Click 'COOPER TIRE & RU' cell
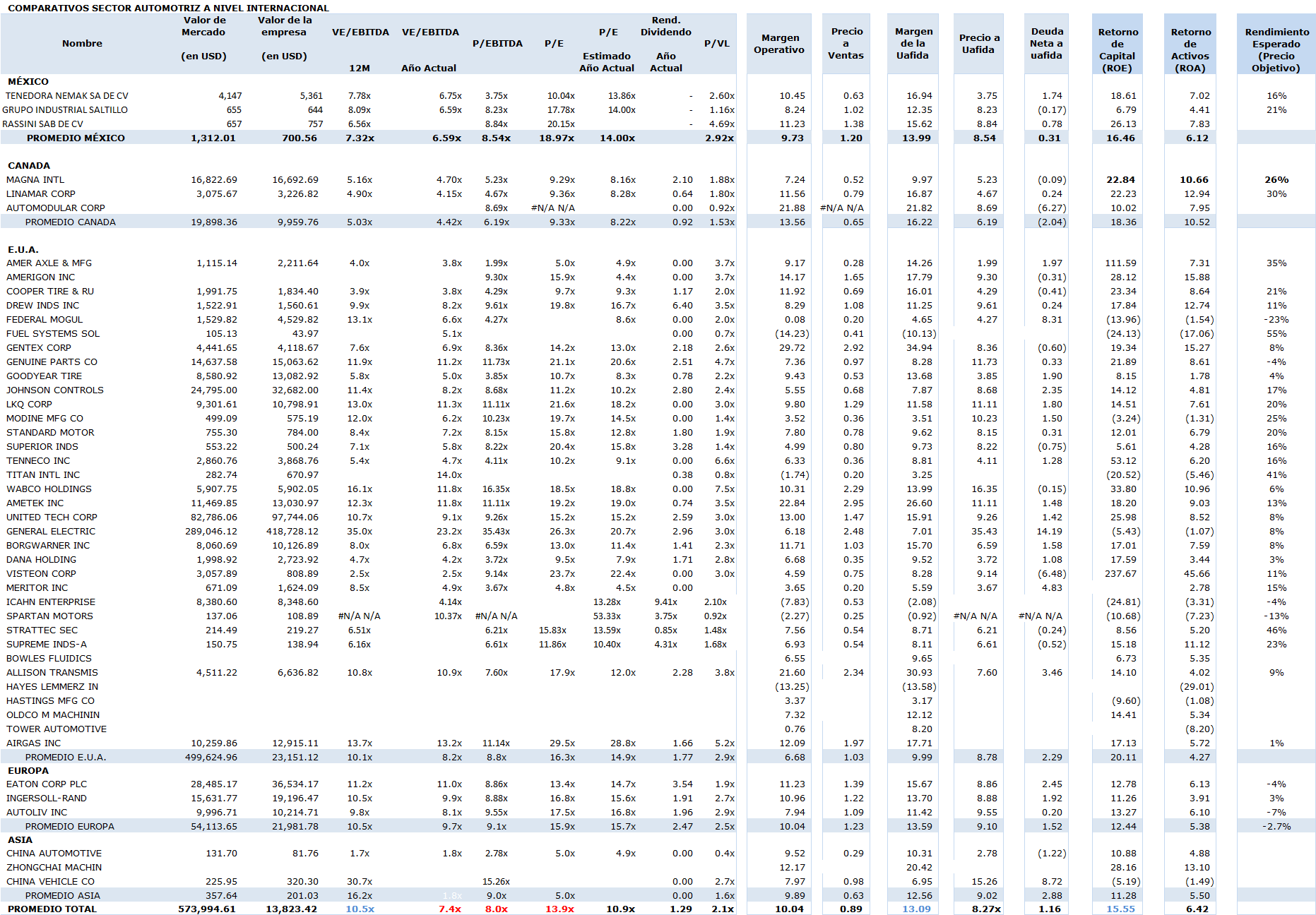1316x915 pixels. tap(50, 292)
